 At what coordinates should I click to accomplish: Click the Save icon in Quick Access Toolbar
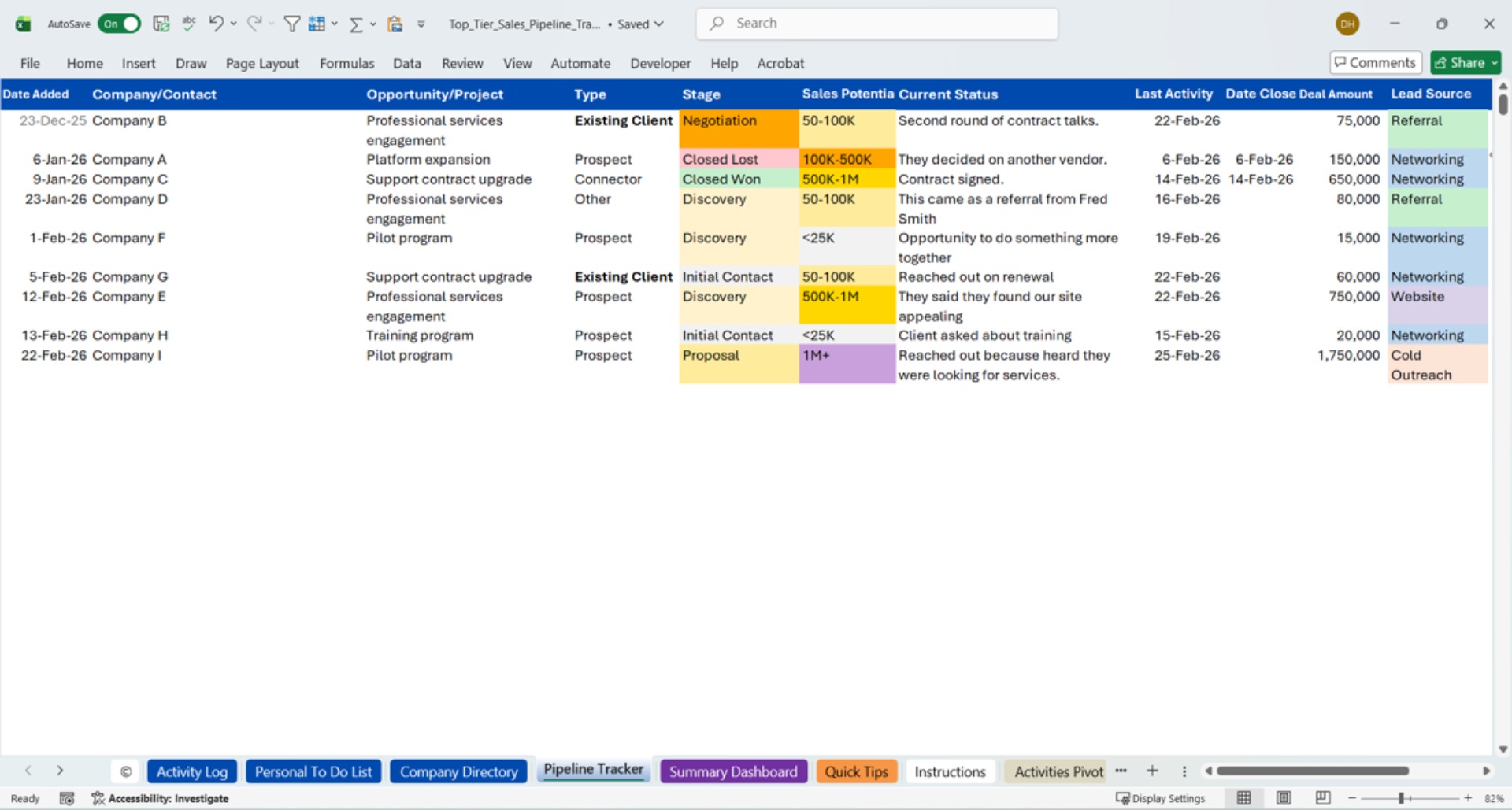coord(161,24)
